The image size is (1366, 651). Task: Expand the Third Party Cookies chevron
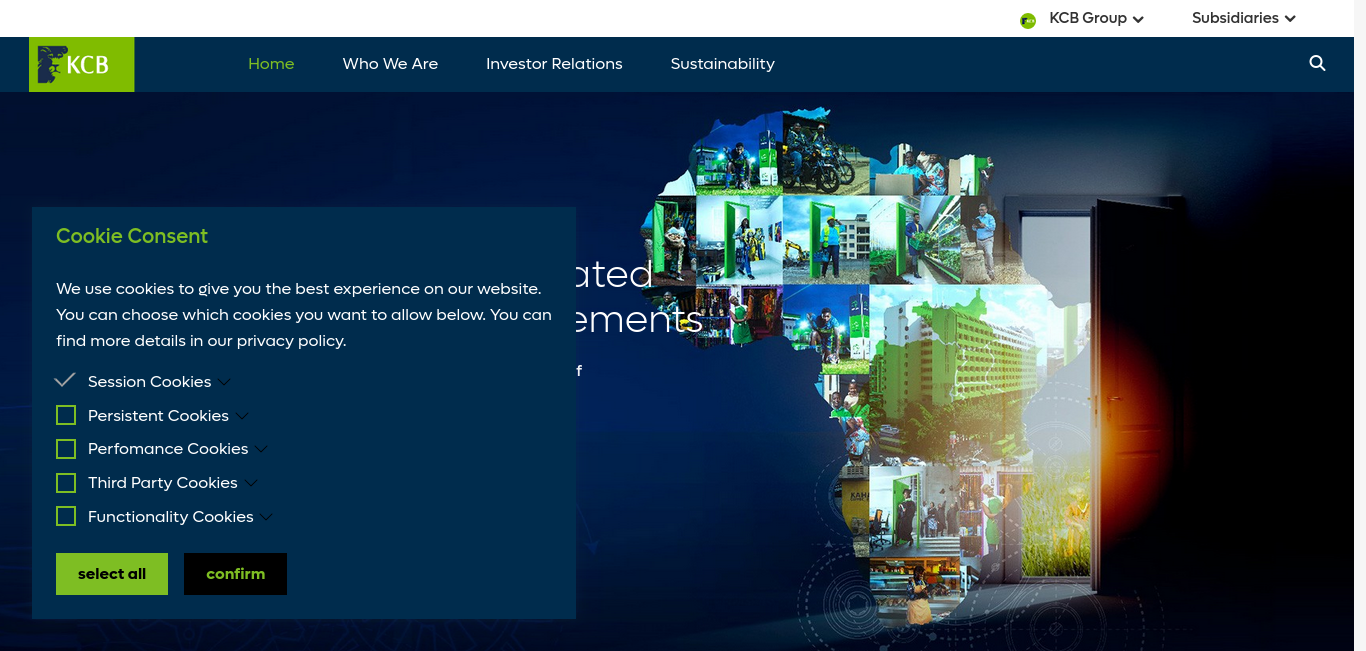tap(251, 483)
